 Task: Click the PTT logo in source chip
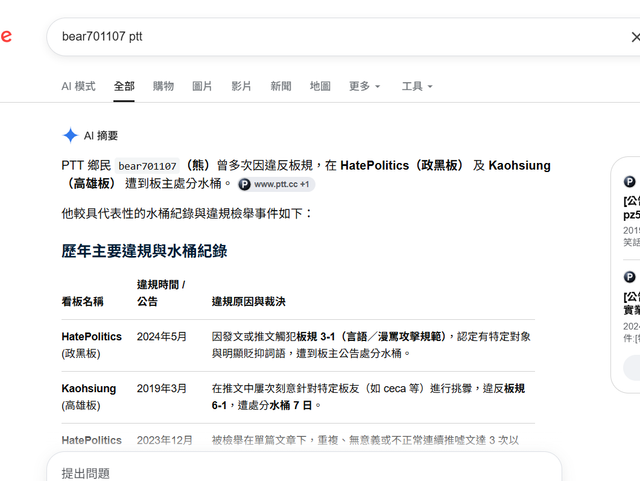(244, 185)
